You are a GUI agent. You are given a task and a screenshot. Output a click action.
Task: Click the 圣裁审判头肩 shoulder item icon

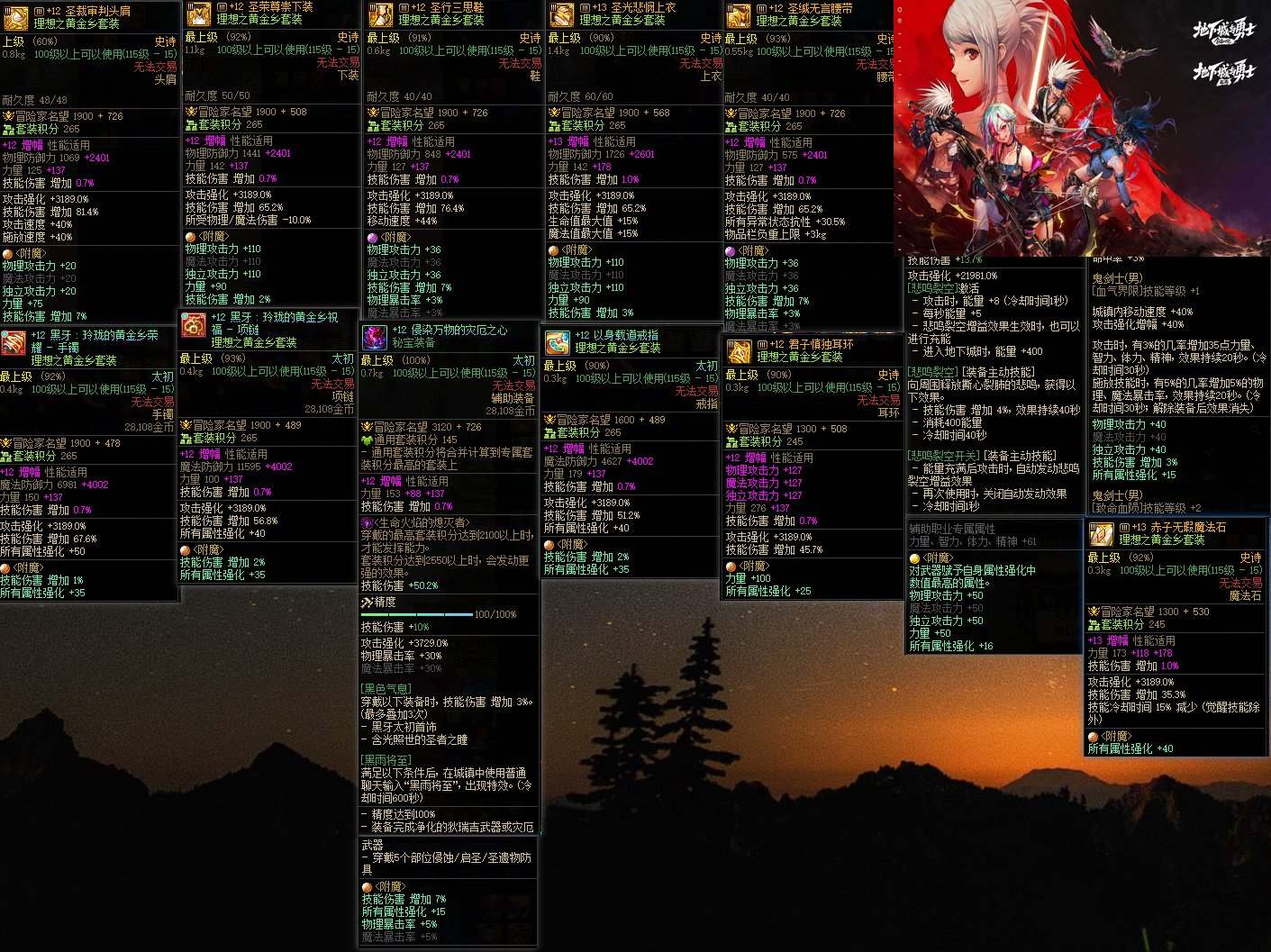15,18
